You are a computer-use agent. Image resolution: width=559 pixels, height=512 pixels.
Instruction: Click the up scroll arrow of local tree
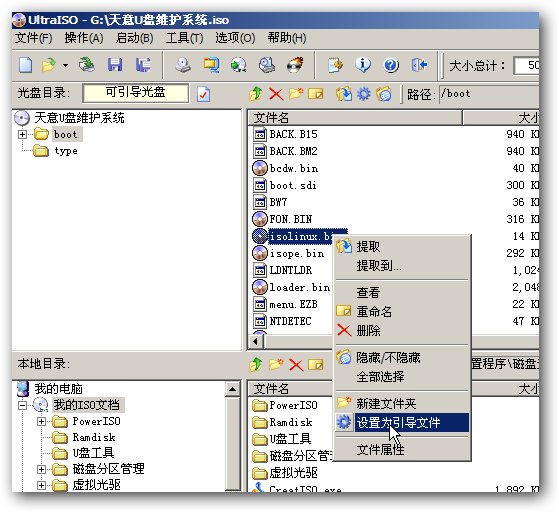pos(233,389)
